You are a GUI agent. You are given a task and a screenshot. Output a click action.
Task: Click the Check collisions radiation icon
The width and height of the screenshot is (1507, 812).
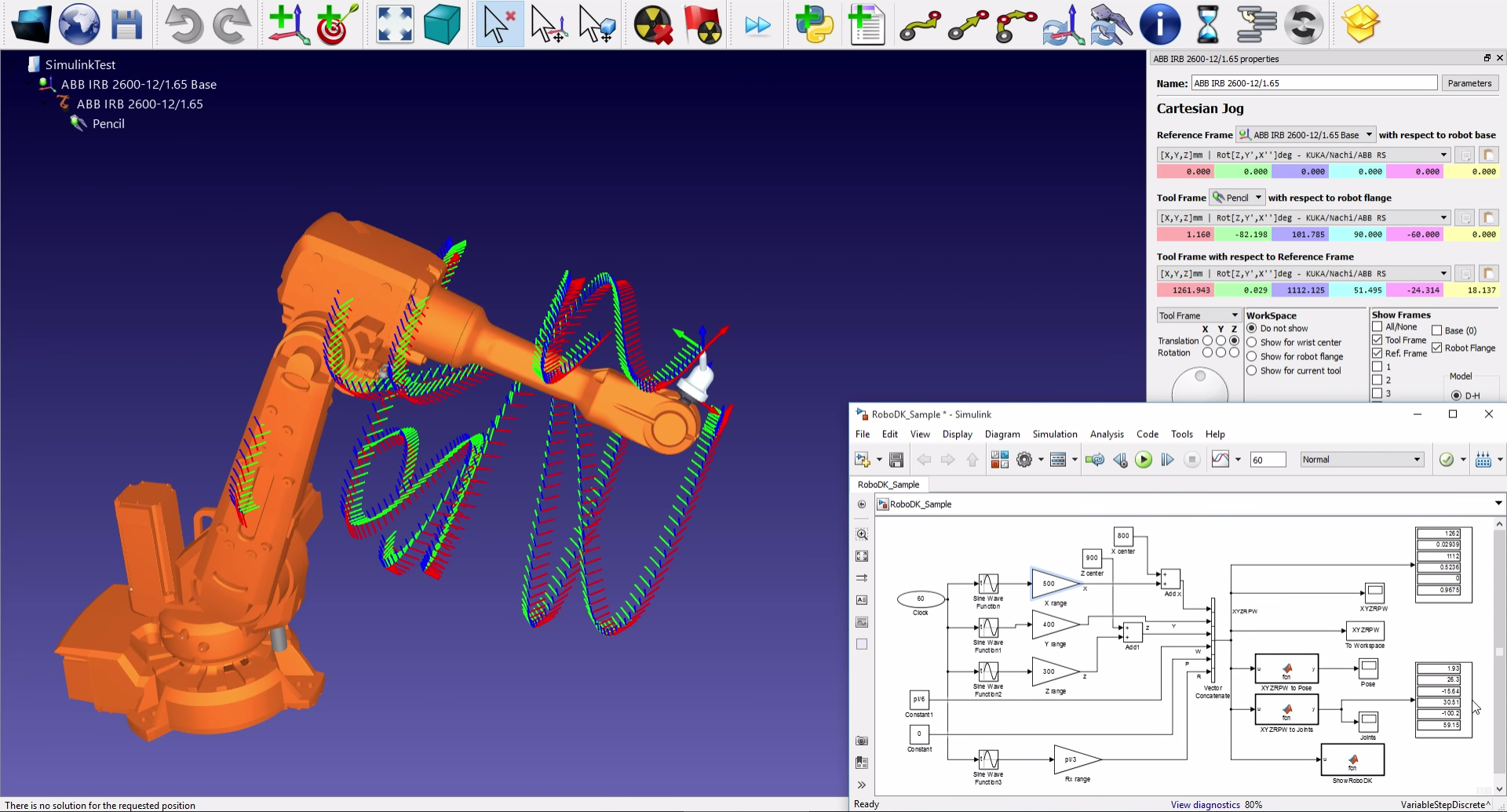pos(653,25)
